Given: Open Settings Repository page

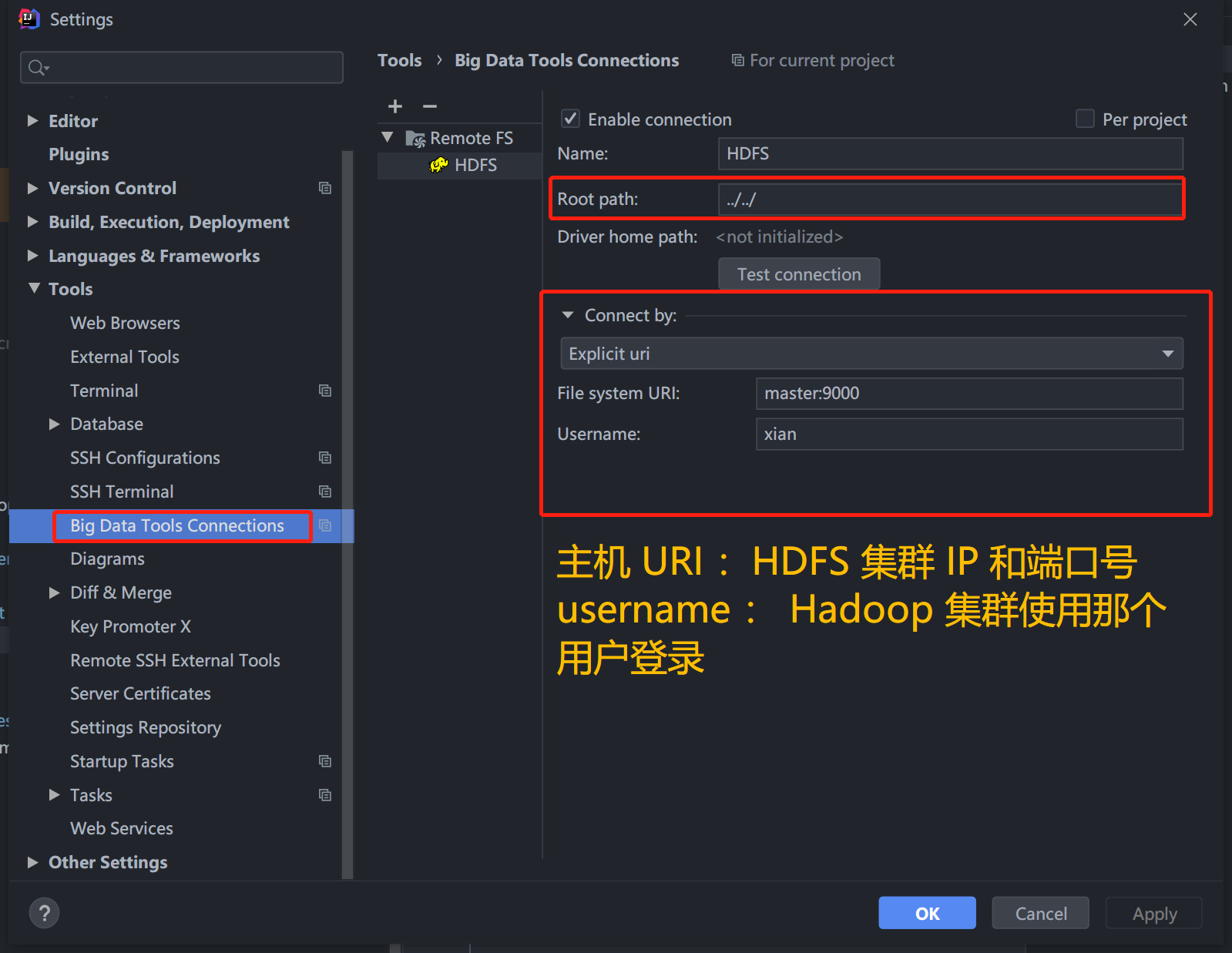Looking at the screenshot, I should (x=146, y=727).
